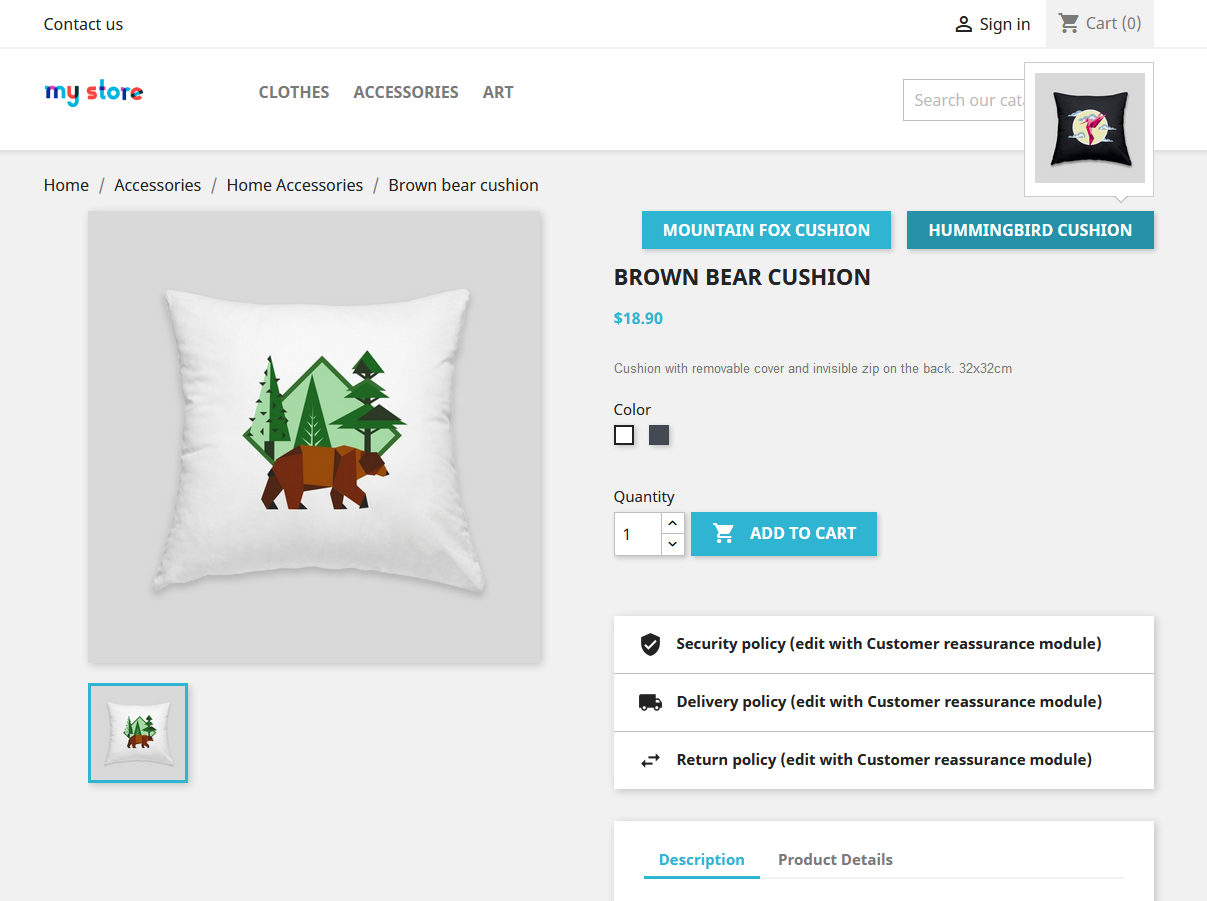Select the dark gray color option

tap(659, 435)
